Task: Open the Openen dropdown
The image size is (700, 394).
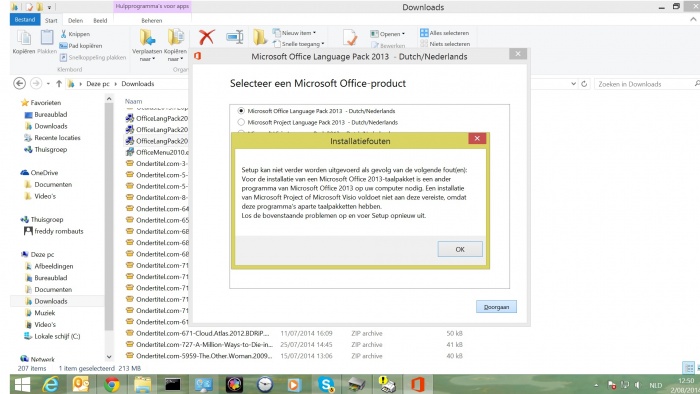Action: tap(388, 33)
